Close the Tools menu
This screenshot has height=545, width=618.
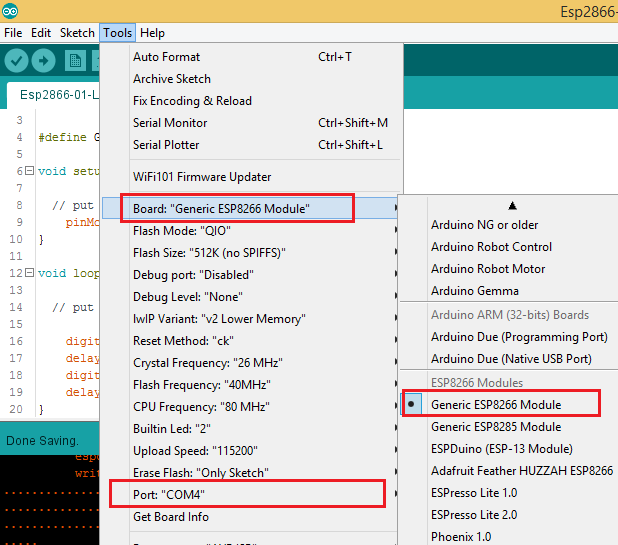[117, 33]
